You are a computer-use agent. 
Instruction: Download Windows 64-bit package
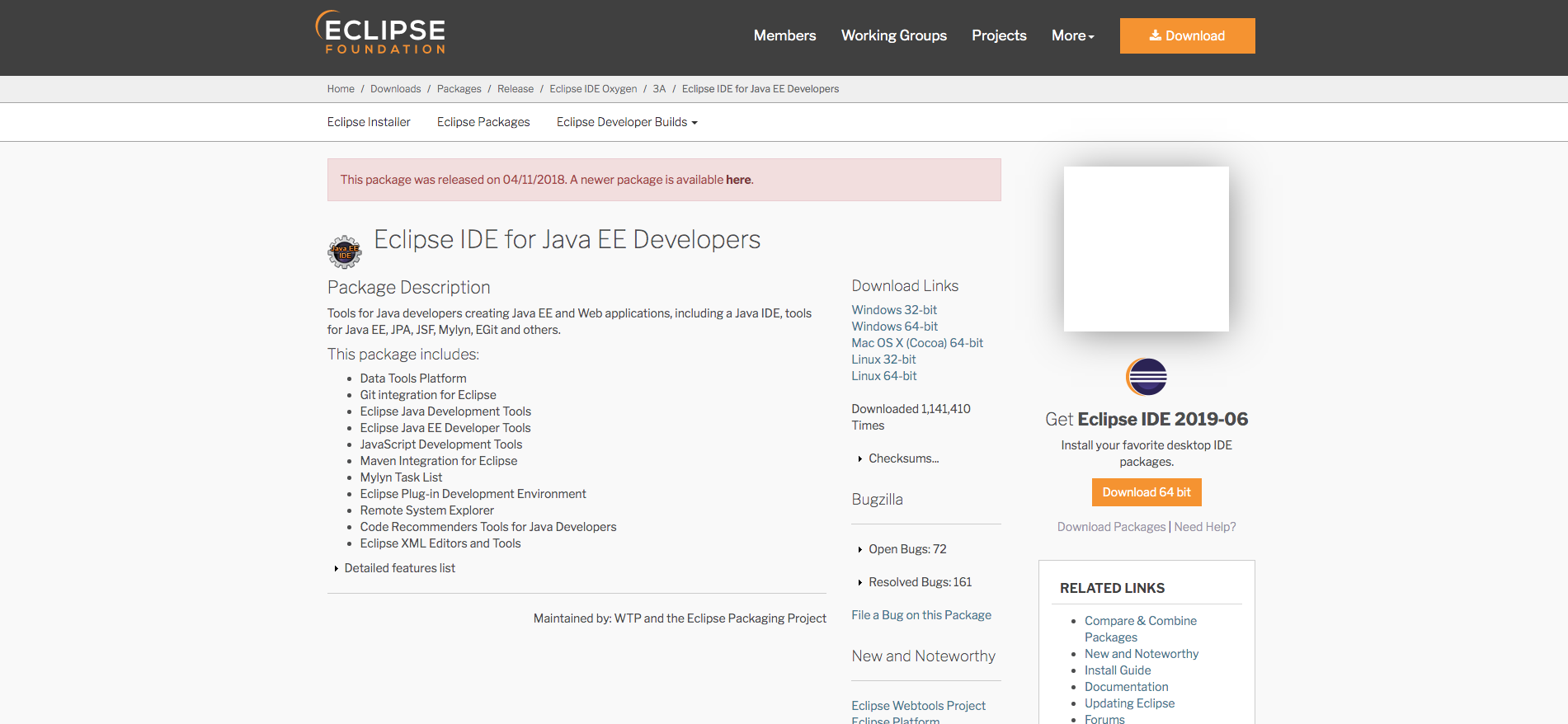pos(894,327)
